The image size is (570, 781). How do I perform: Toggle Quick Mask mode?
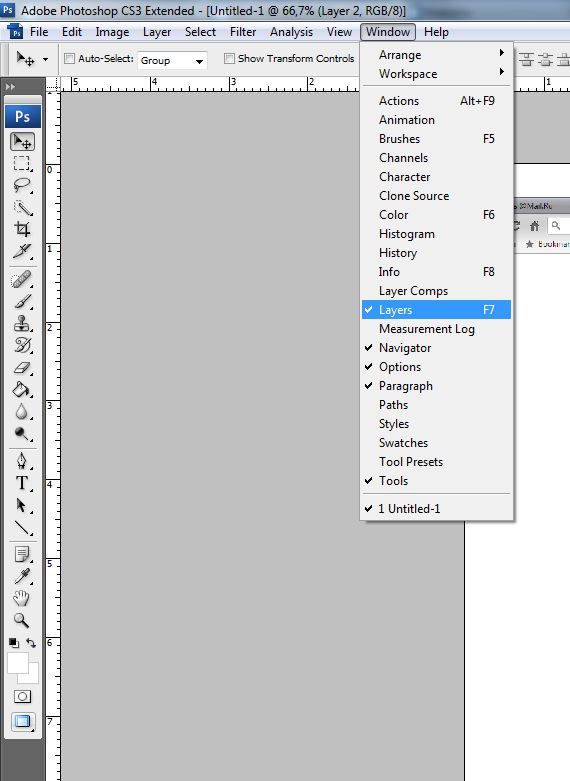pyautogui.click(x=22, y=696)
